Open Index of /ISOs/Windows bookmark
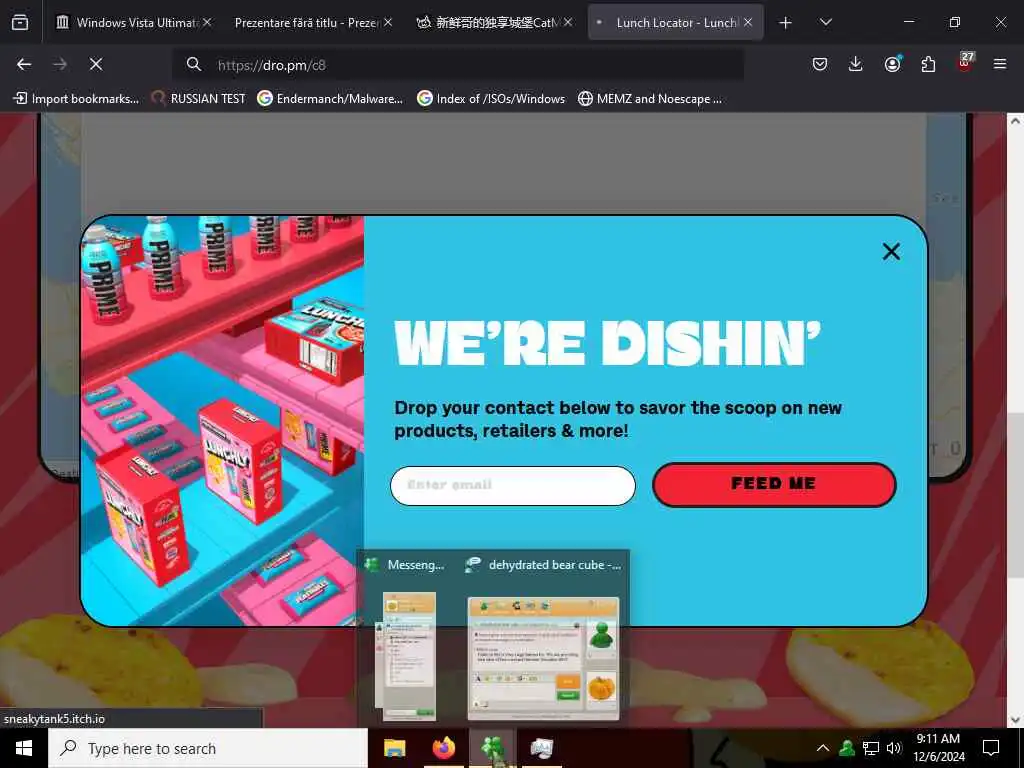Viewport: 1024px width, 768px height. (x=491, y=99)
